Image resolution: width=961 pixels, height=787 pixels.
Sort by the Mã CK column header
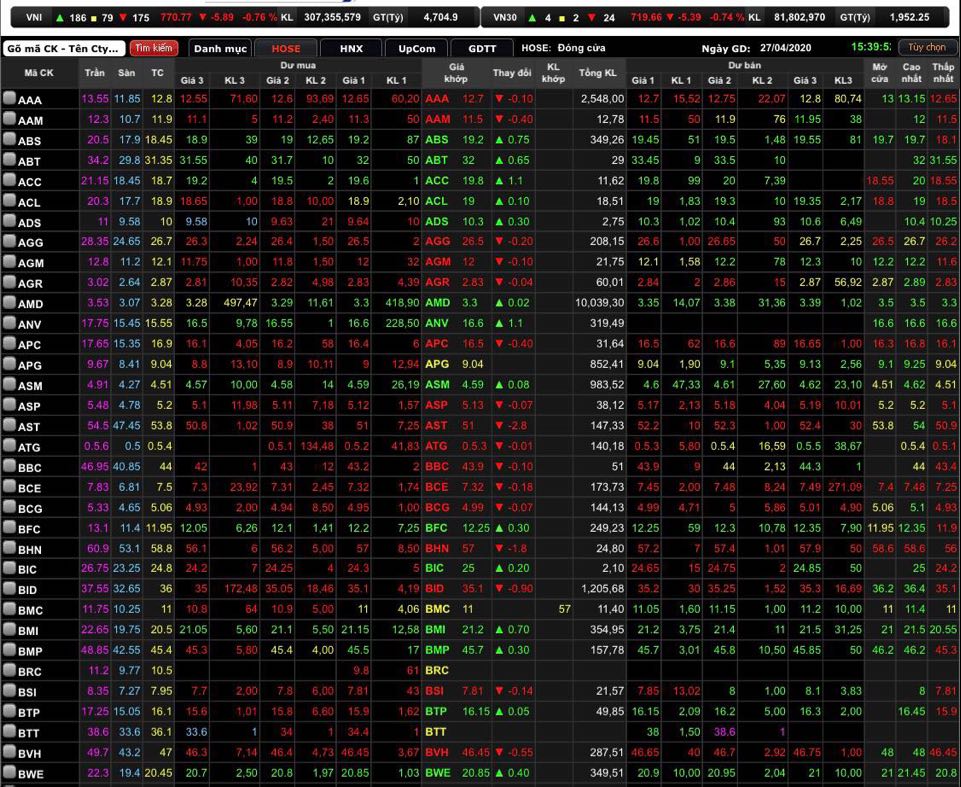click(x=39, y=73)
